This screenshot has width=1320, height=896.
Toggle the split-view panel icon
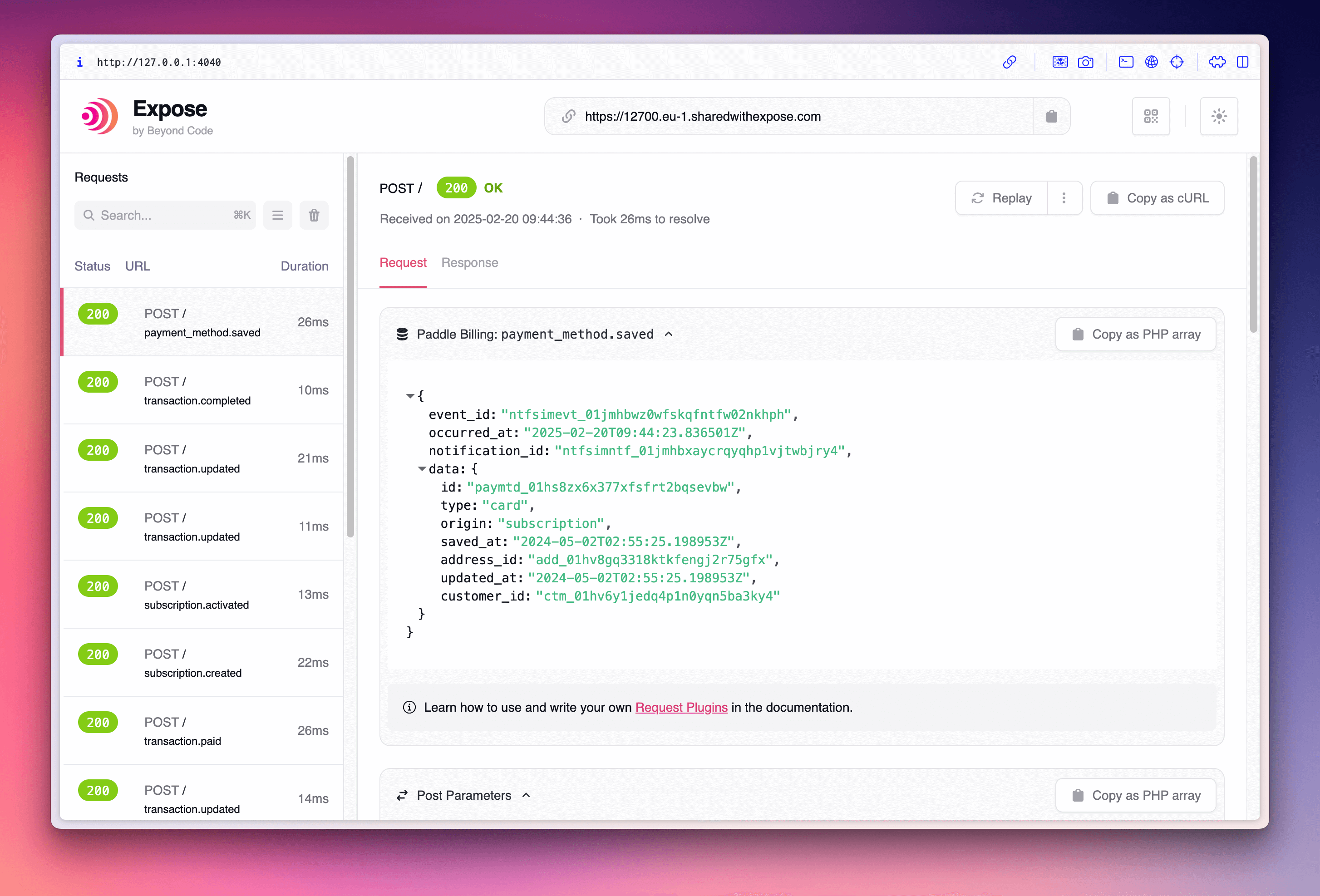click(x=1243, y=62)
